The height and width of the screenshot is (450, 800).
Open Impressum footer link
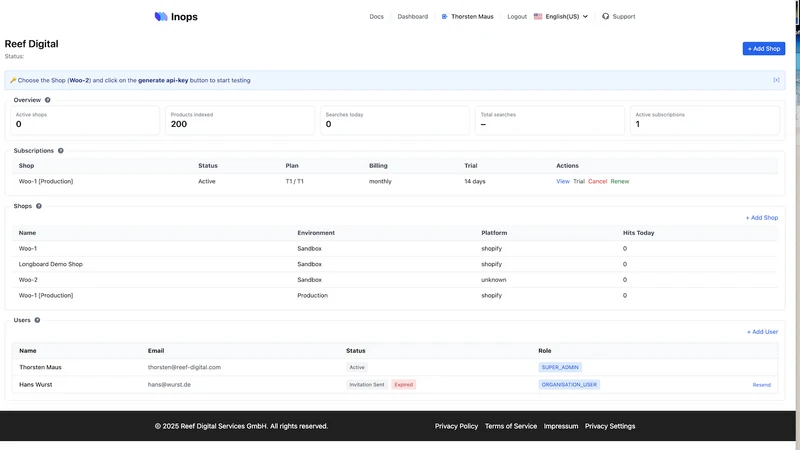point(561,426)
